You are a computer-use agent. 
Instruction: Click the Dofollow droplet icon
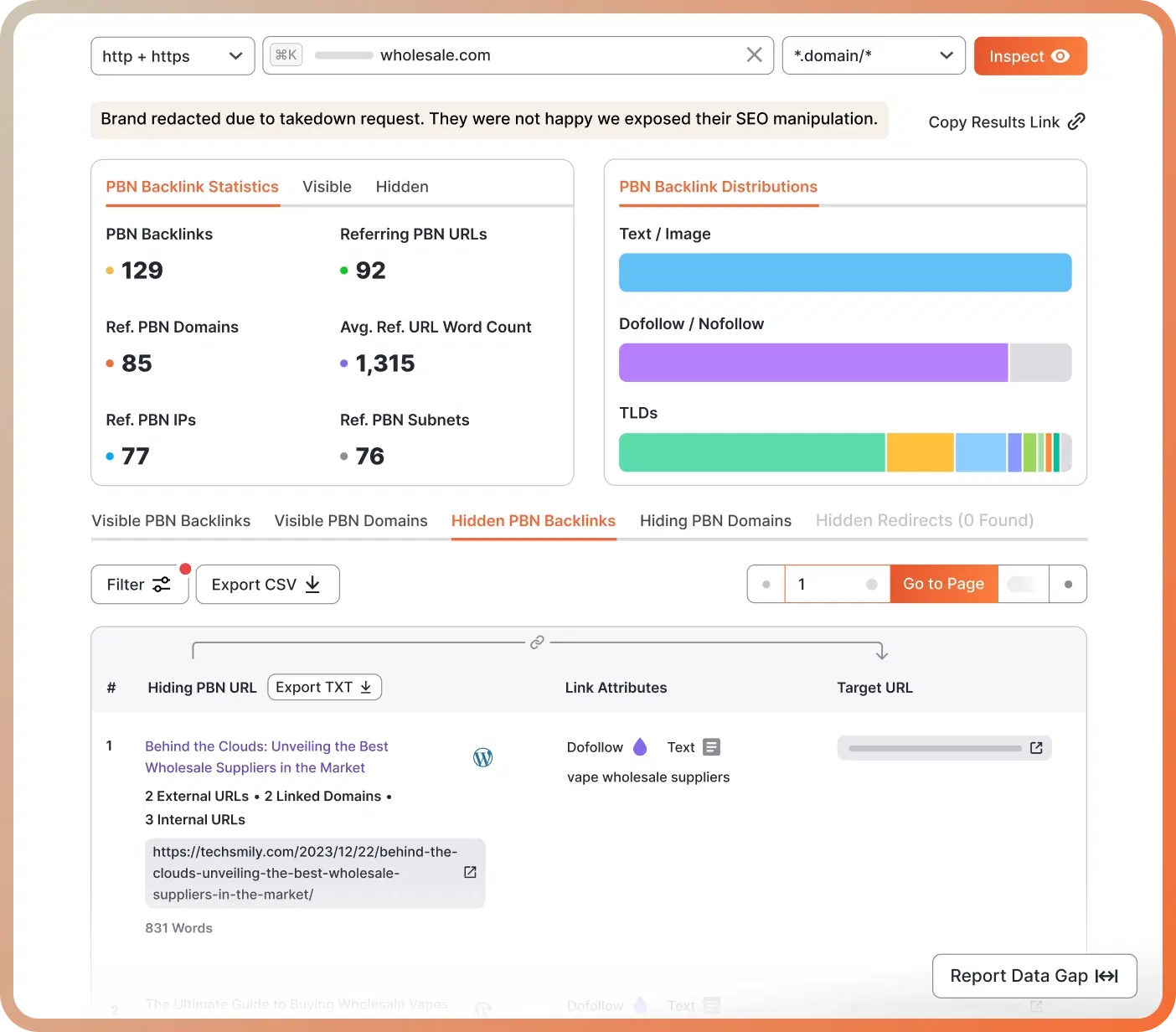[x=640, y=747]
